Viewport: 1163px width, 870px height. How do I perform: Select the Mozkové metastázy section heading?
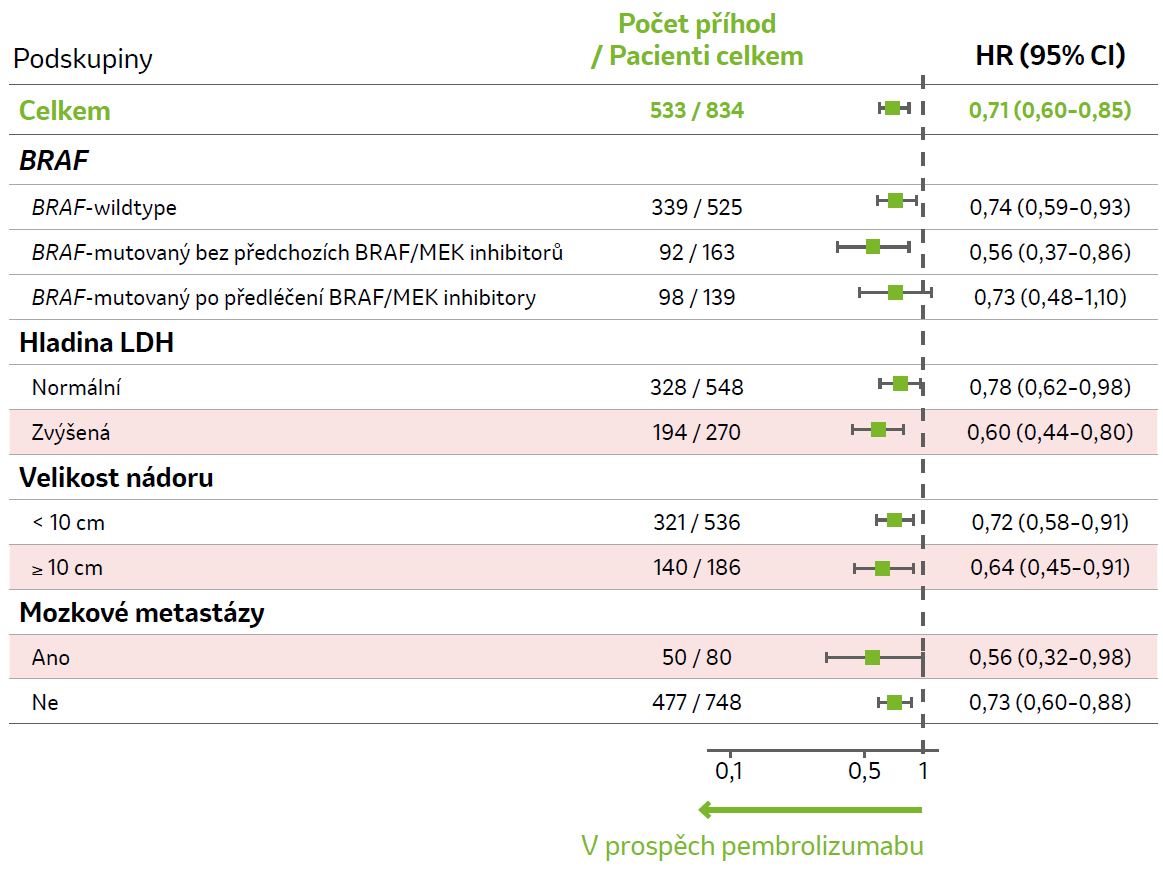click(x=142, y=612)
